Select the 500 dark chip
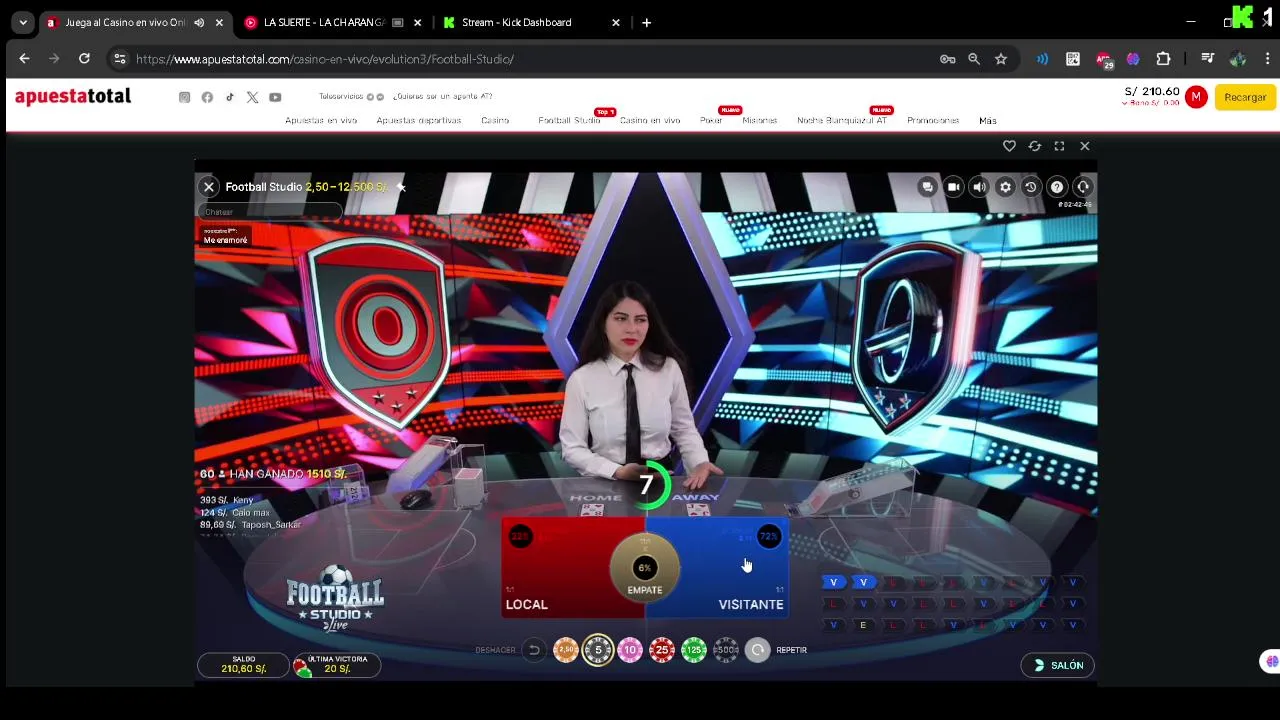 (x=726, y=650)
